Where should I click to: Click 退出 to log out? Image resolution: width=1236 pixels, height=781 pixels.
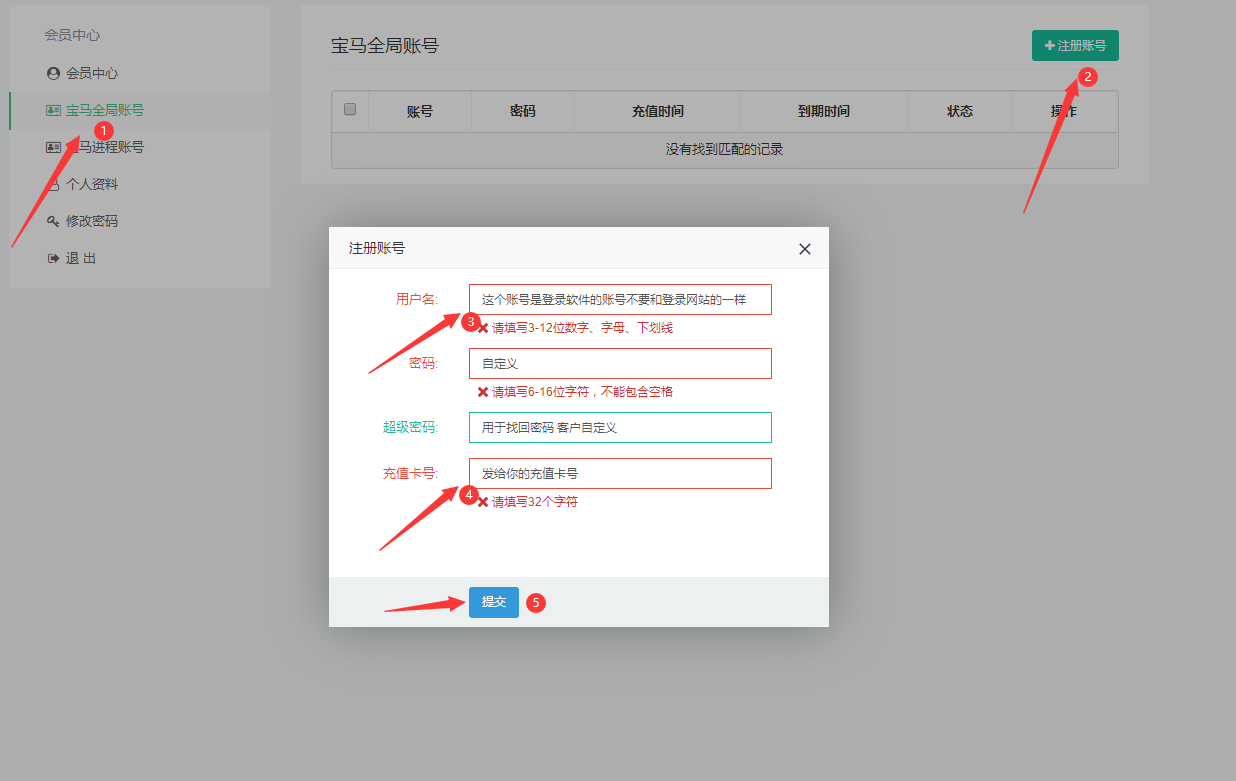(81, 258)
